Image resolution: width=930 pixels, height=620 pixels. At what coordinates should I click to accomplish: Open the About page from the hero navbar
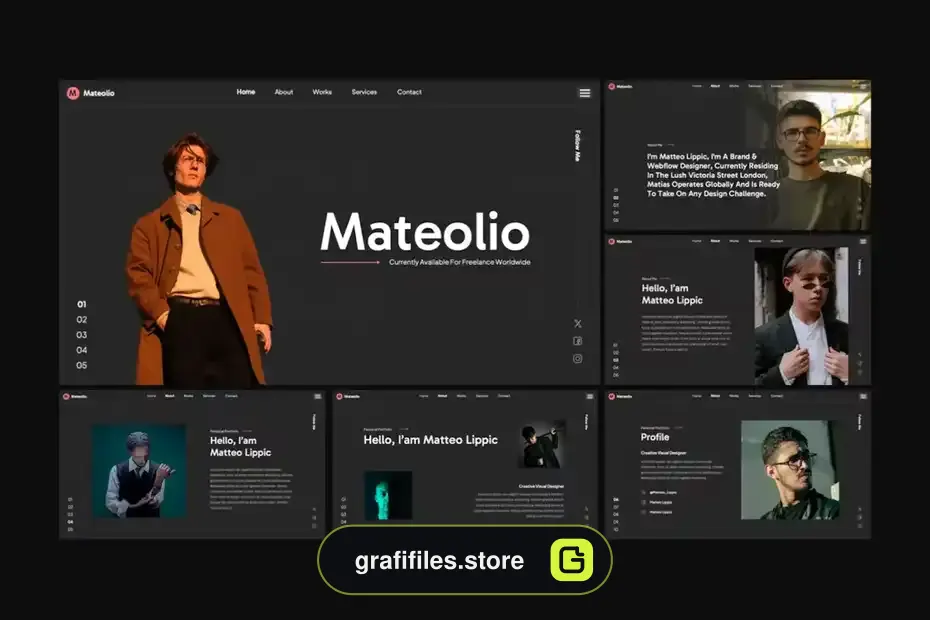pos(284,92)
